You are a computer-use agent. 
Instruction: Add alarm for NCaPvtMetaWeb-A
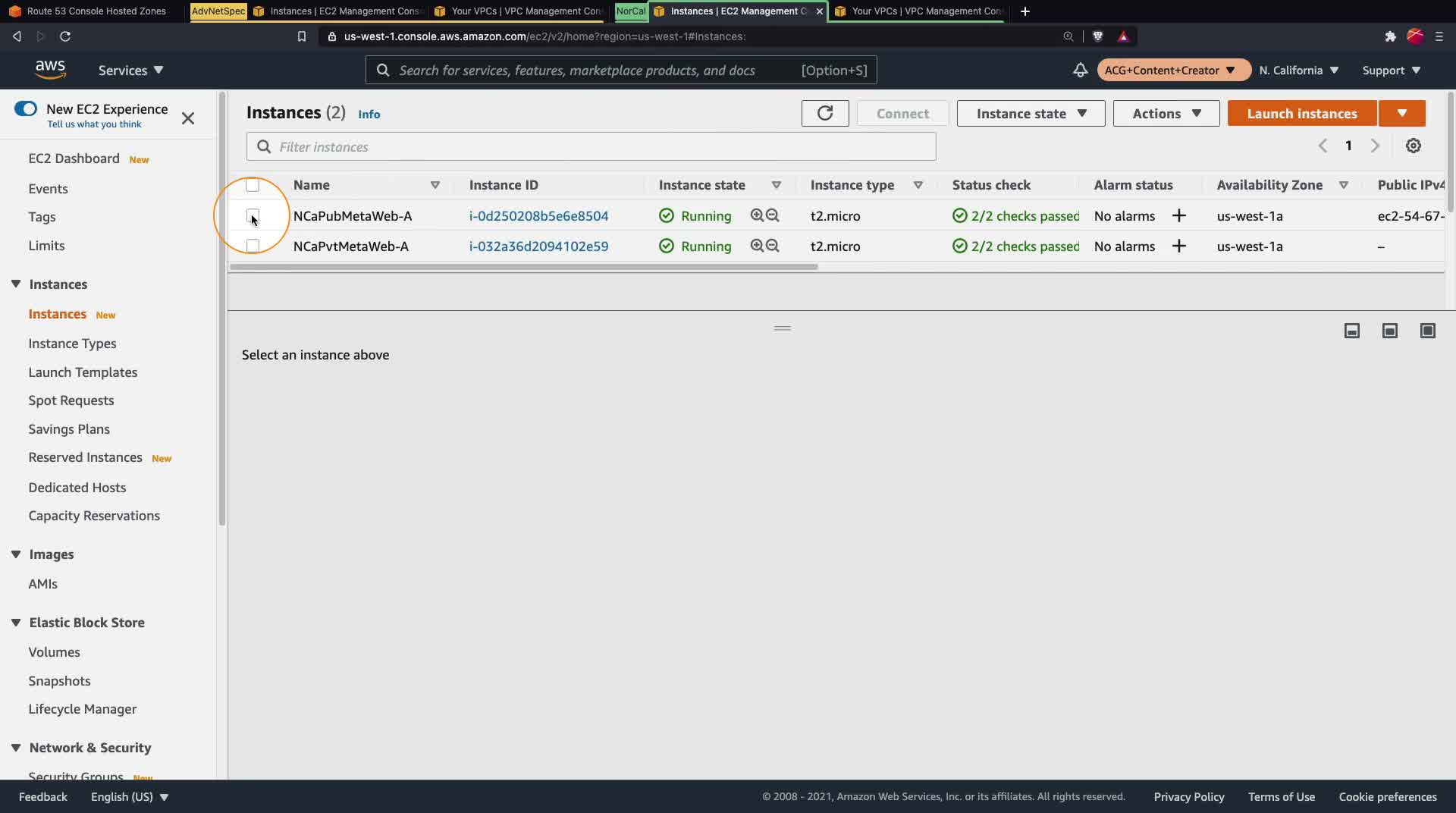point(1179,246)
